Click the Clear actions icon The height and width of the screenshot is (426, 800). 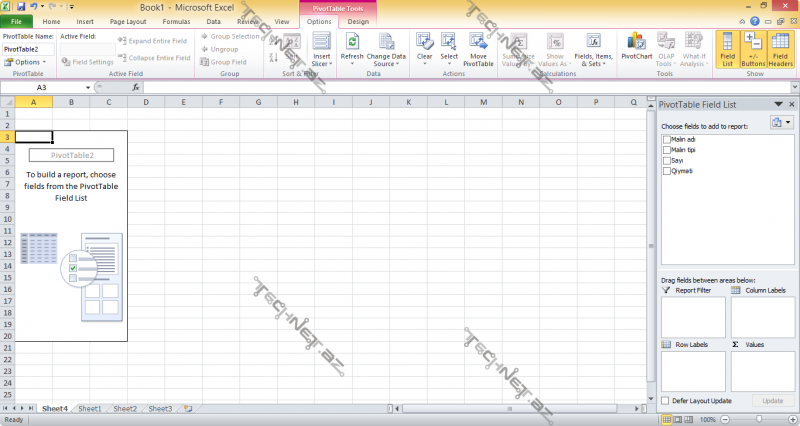(424, 42)
